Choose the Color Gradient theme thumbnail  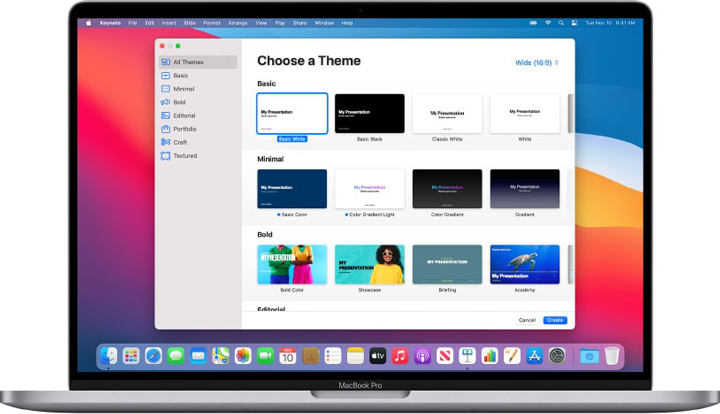coord(447,189)
